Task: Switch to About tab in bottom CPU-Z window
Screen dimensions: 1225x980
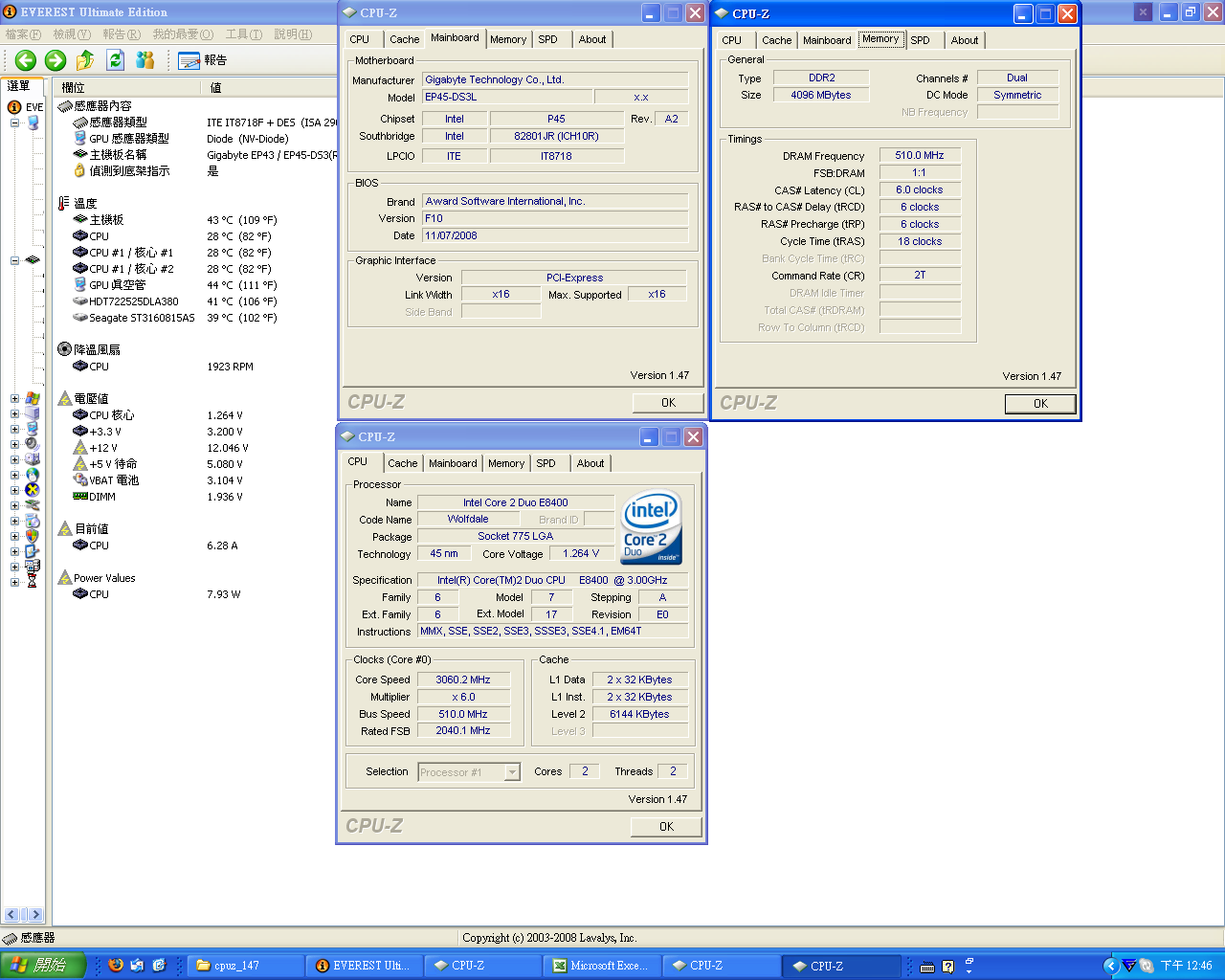Action: click(590, 463)
